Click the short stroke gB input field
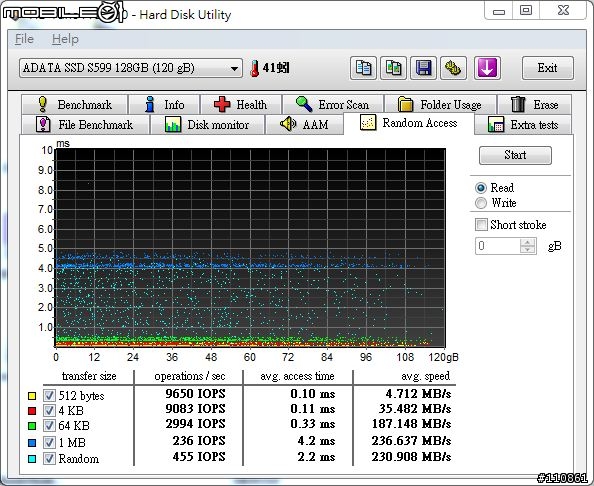This screenshot has width=594, height=486. 498,246
